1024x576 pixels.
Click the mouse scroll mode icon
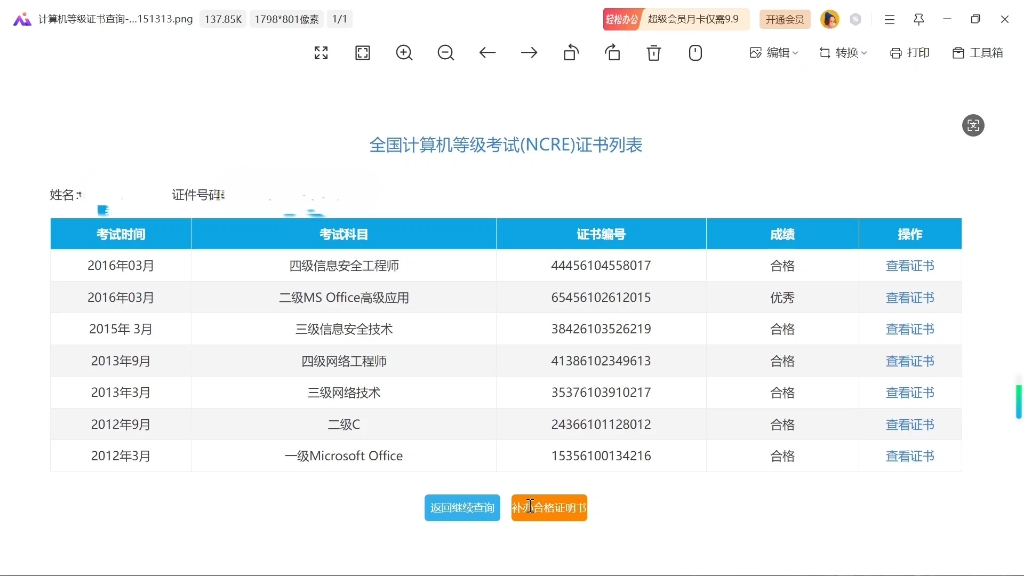(x=696, y=53)
